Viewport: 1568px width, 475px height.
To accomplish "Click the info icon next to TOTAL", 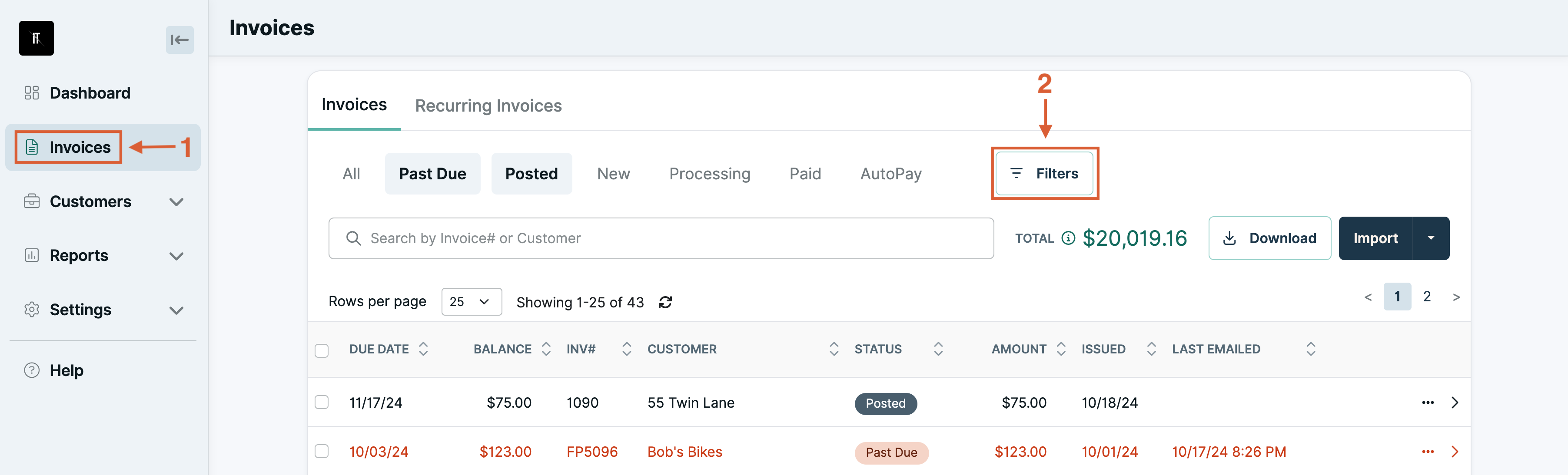I will click(1068, 238).
